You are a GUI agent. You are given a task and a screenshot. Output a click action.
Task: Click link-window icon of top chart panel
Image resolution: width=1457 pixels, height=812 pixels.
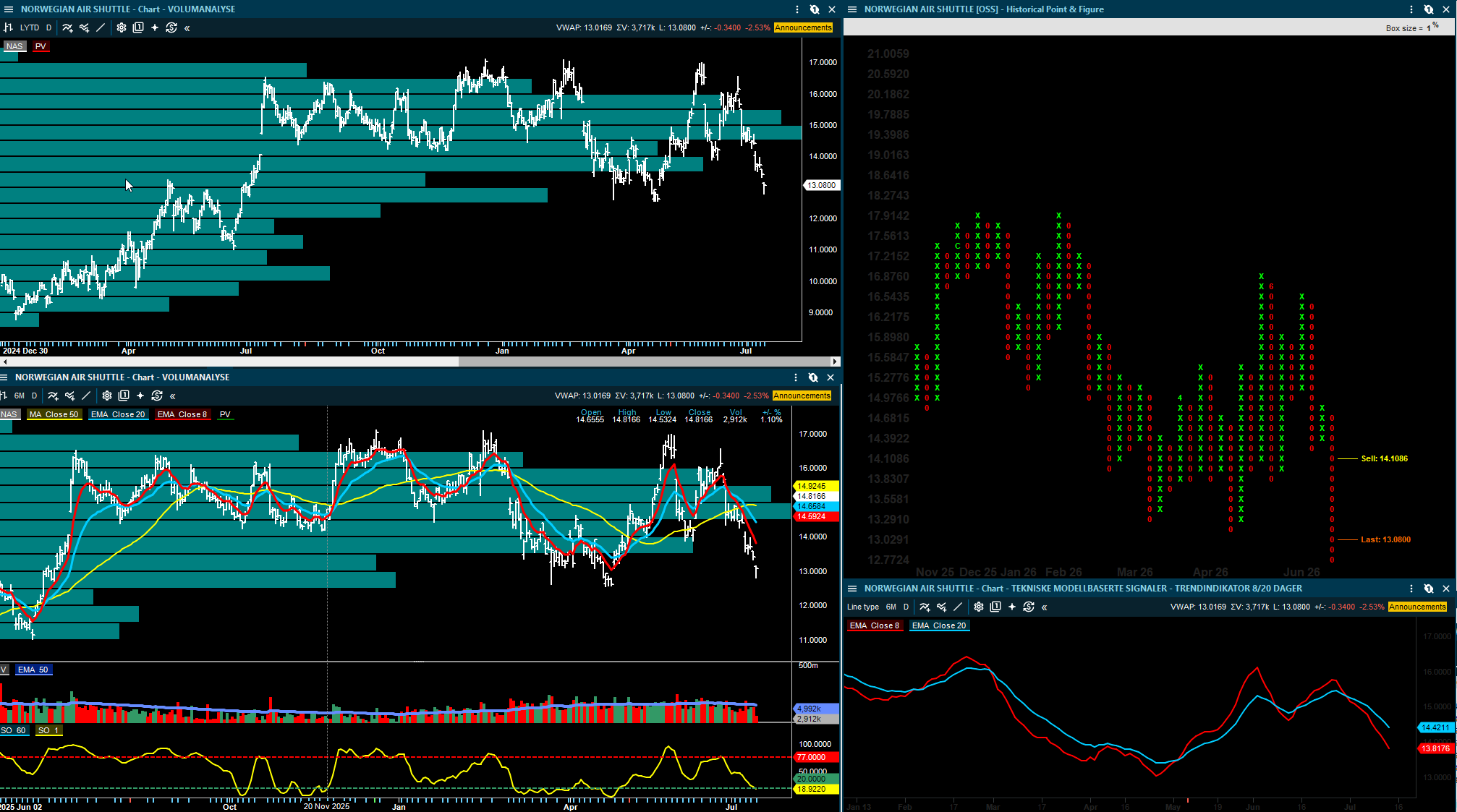click(x=815, y=9)
